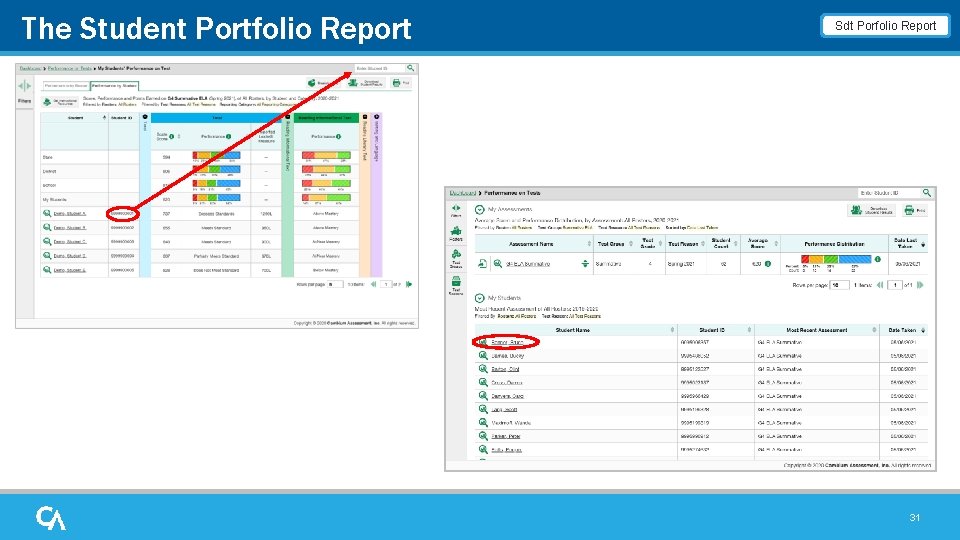
Task: Open the Rosters filter icon
Action: [x=456, y=233]
